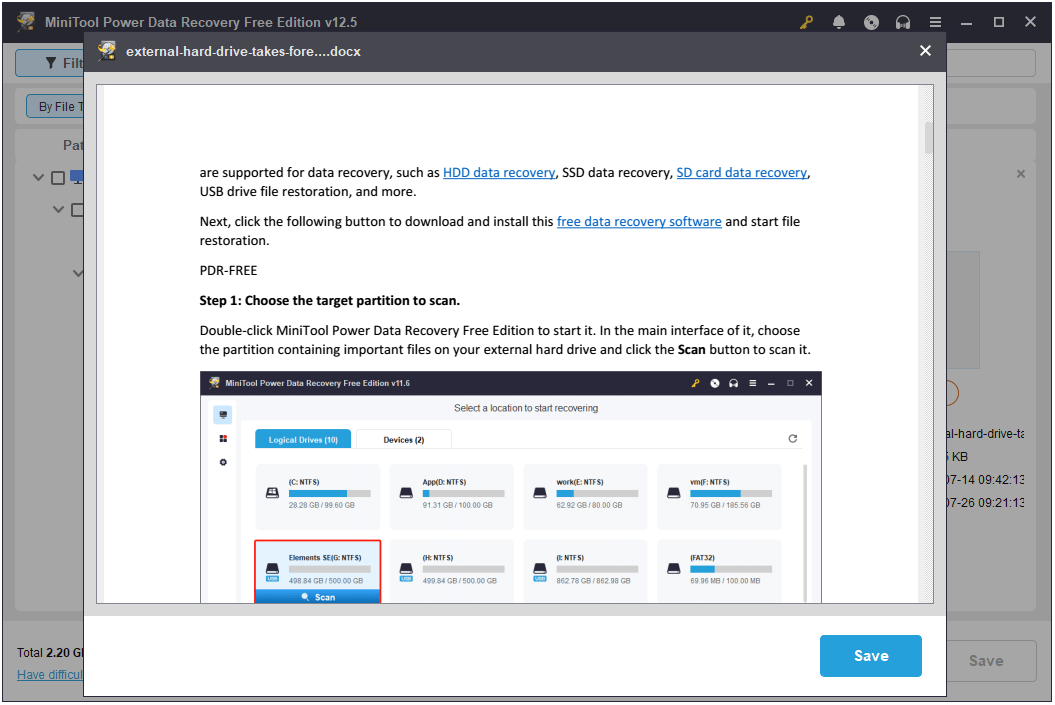Image resolution: width=1055 pixels, height=705 pixels.
Task: Switch to the By File Type tab
Action: (x=57, y=105)
